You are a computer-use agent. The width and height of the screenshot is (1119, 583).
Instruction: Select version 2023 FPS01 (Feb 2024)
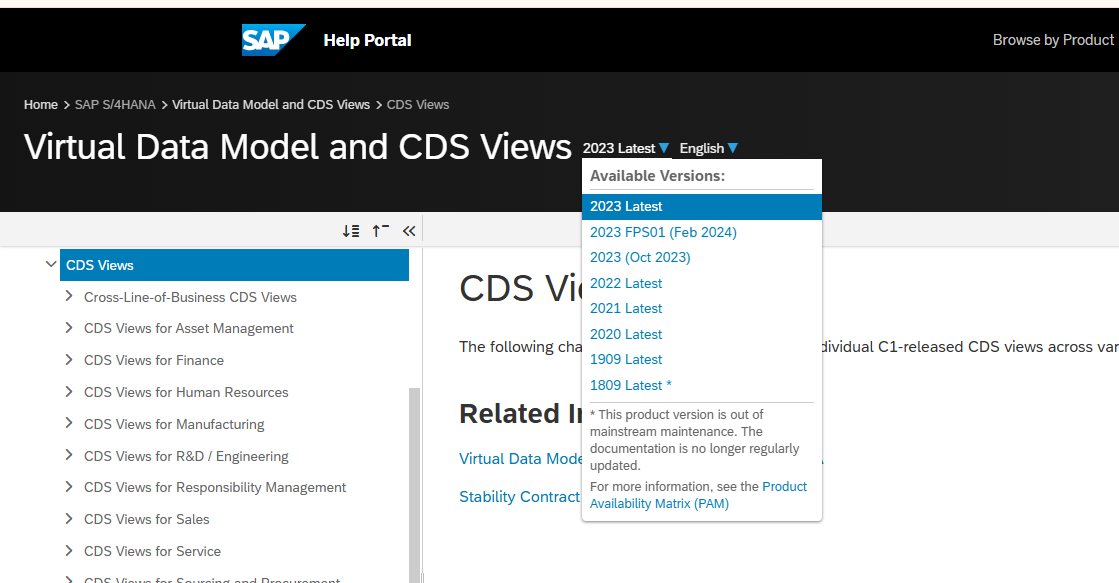click(x=663, y=233)
